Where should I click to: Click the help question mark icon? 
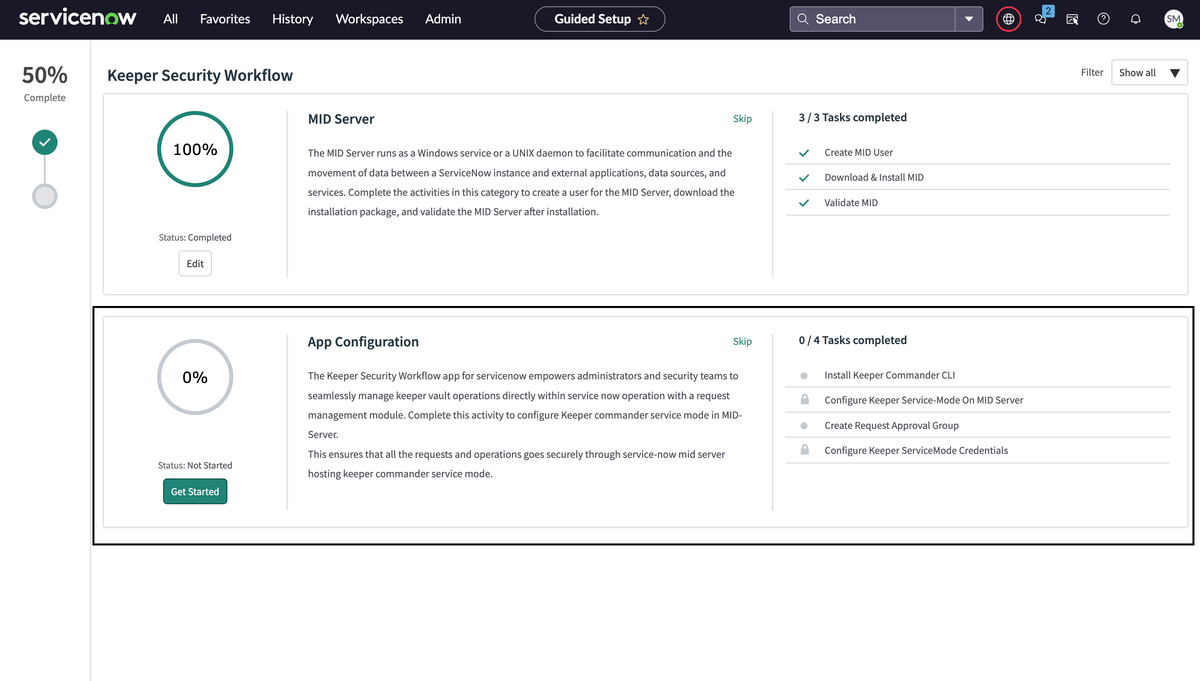[x=1103, y=19]
